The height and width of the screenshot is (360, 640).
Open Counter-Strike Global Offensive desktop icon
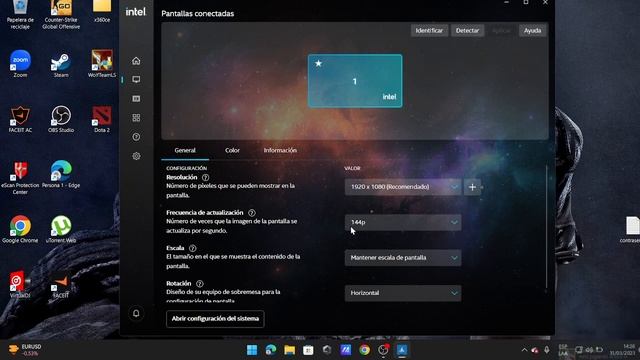[61, 15]
